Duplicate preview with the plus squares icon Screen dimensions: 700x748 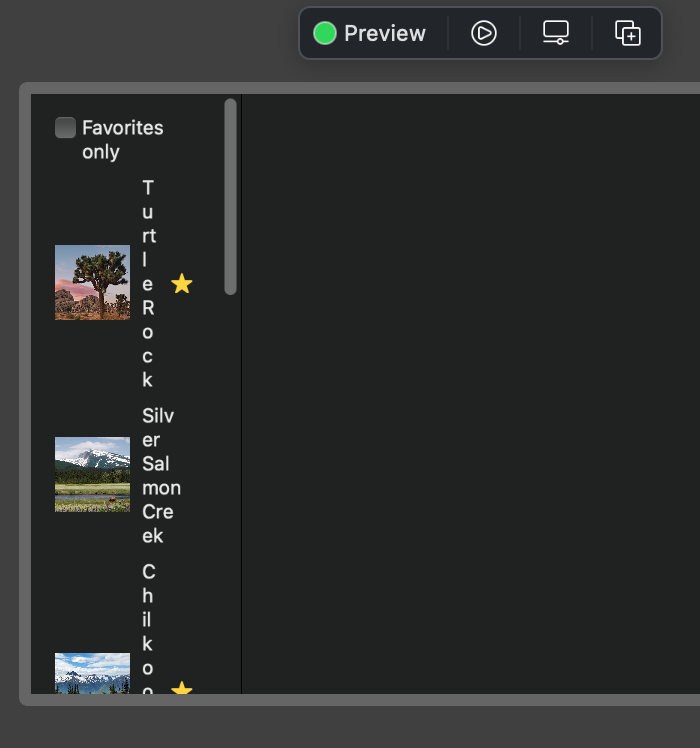627,33
